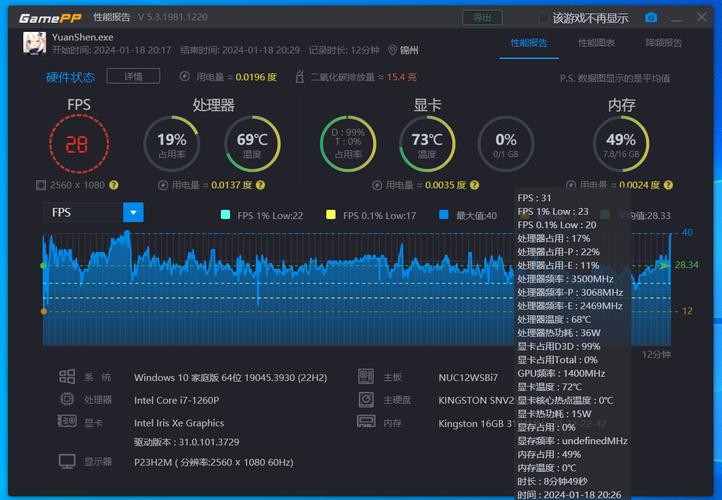
Task: Click the green dot marker on chart left
Action: click(44, 266)
